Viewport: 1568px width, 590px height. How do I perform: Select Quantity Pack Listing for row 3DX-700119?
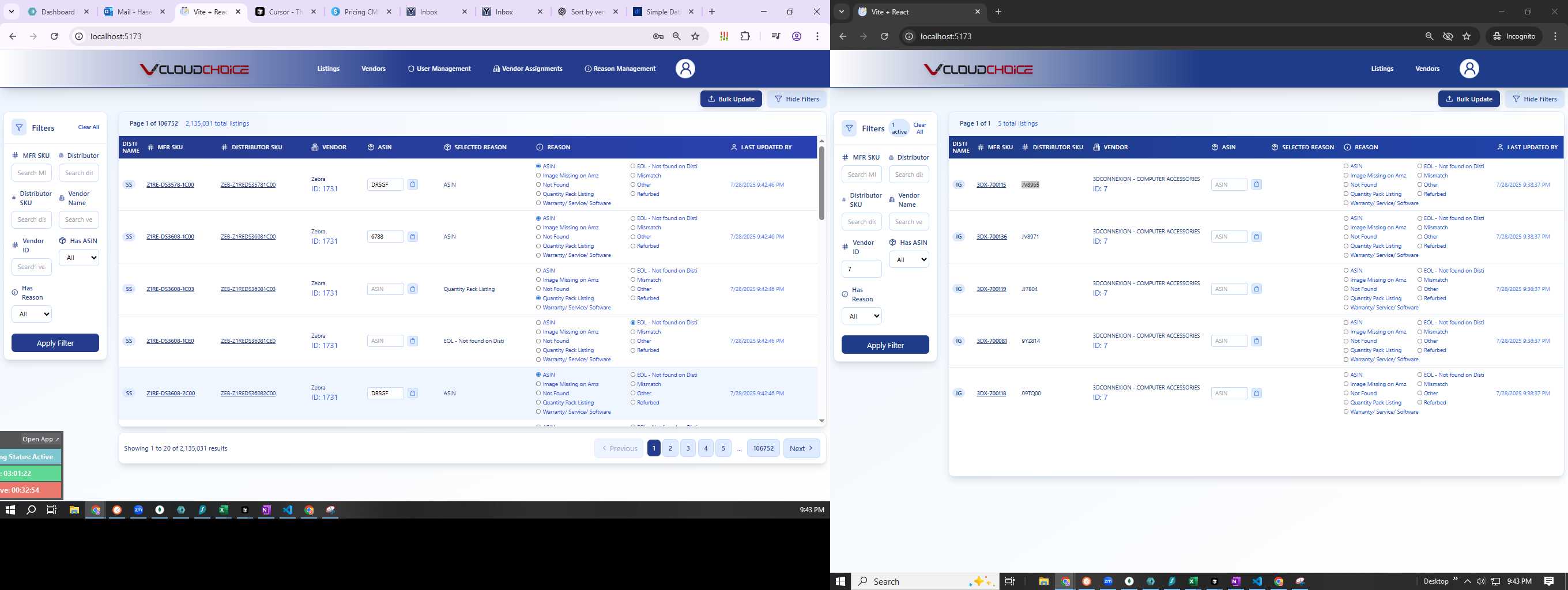[1346, 298]
